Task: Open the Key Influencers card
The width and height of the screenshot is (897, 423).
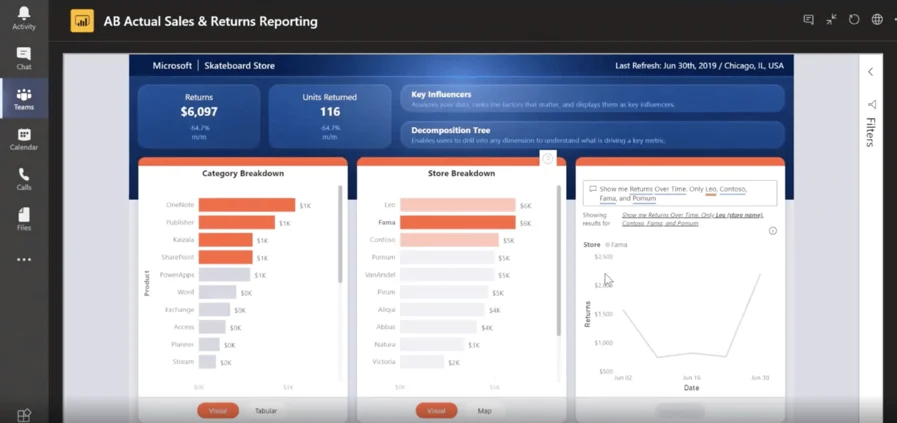Action: pyautogui.click(x=592, y=99)
